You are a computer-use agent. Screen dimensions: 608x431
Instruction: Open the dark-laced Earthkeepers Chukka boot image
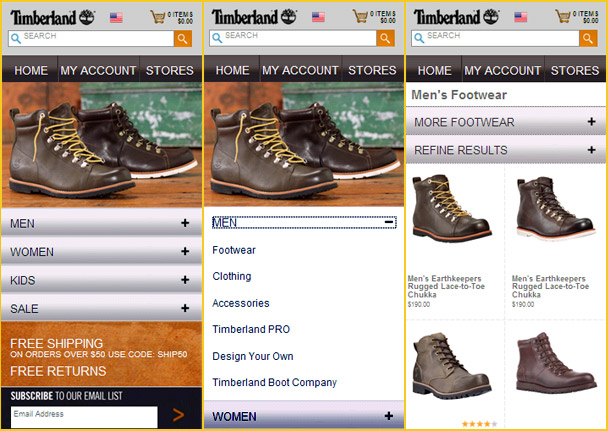pyautogui.click(x=555, y=208)
